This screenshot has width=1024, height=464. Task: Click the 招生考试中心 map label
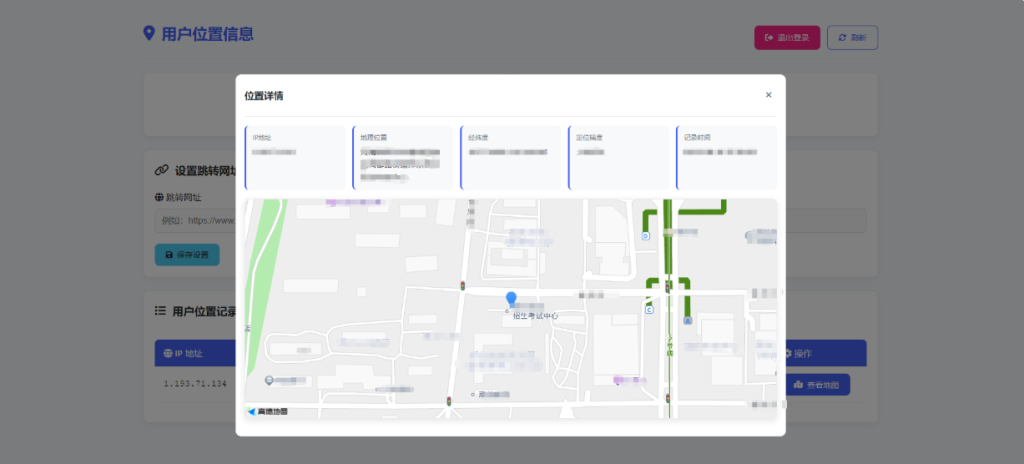click(x=535, y=316)
